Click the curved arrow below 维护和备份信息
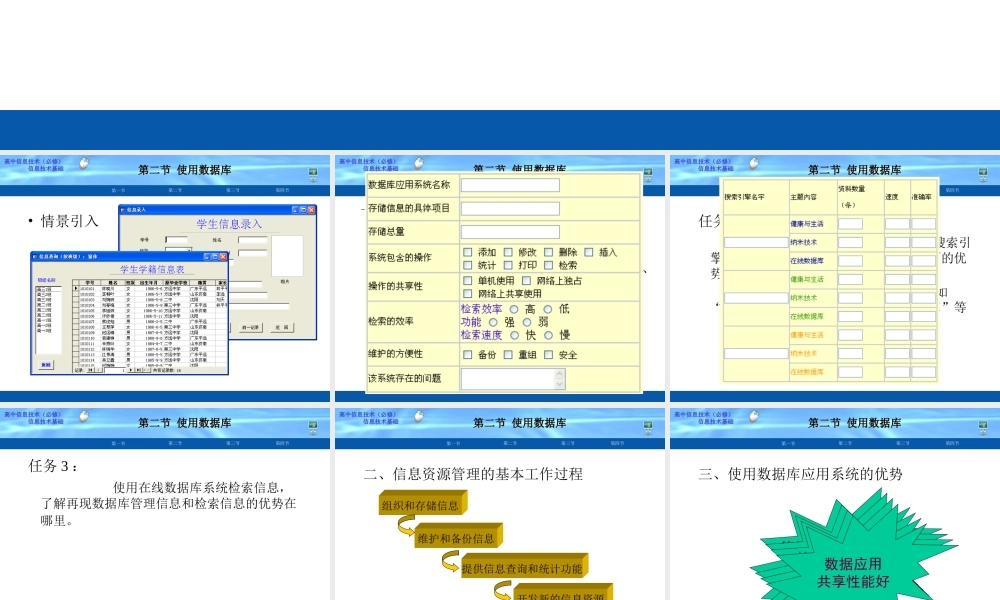This screenshot has width=1000, height=600. pos(450,562)
